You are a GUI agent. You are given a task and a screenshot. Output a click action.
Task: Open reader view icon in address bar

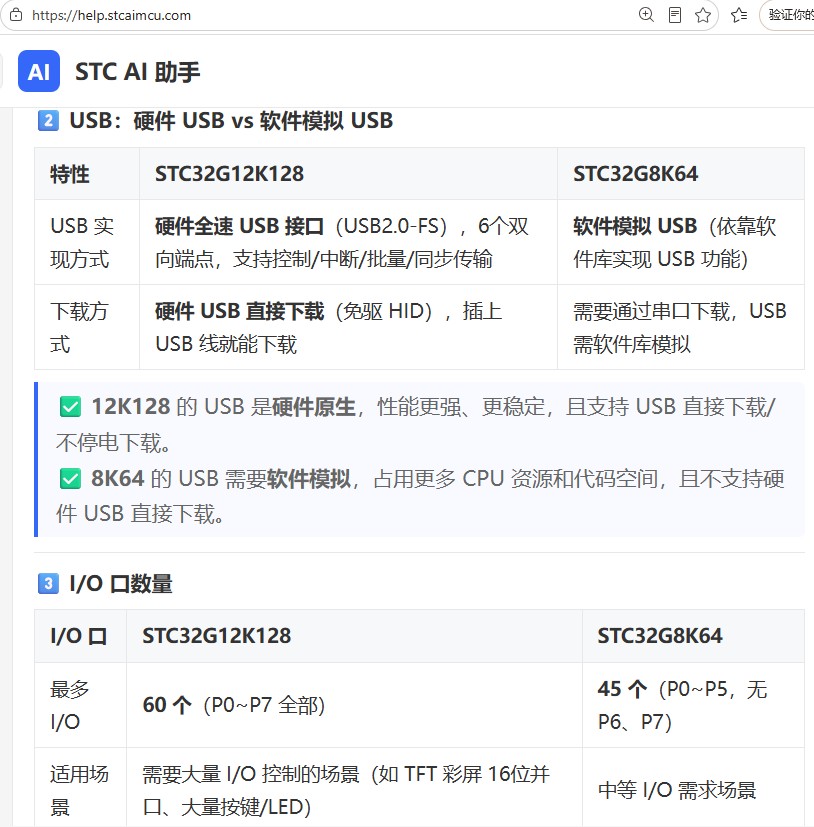click(x=675, y=15)
